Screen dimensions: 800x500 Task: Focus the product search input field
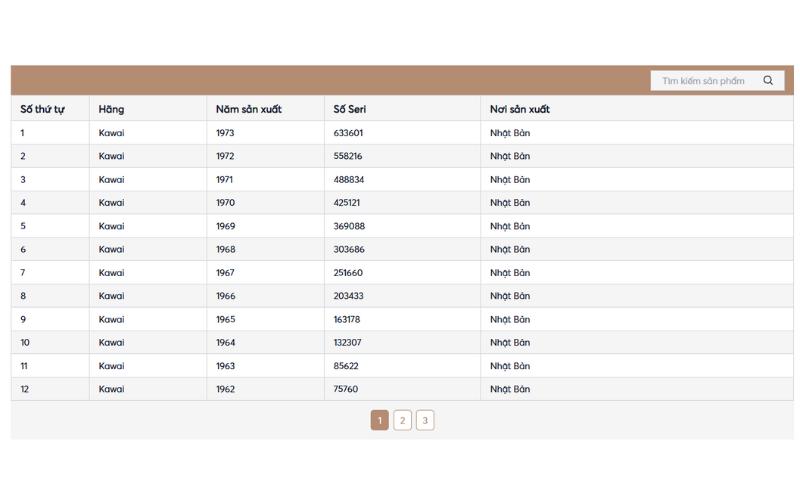(x=705, y=81)
